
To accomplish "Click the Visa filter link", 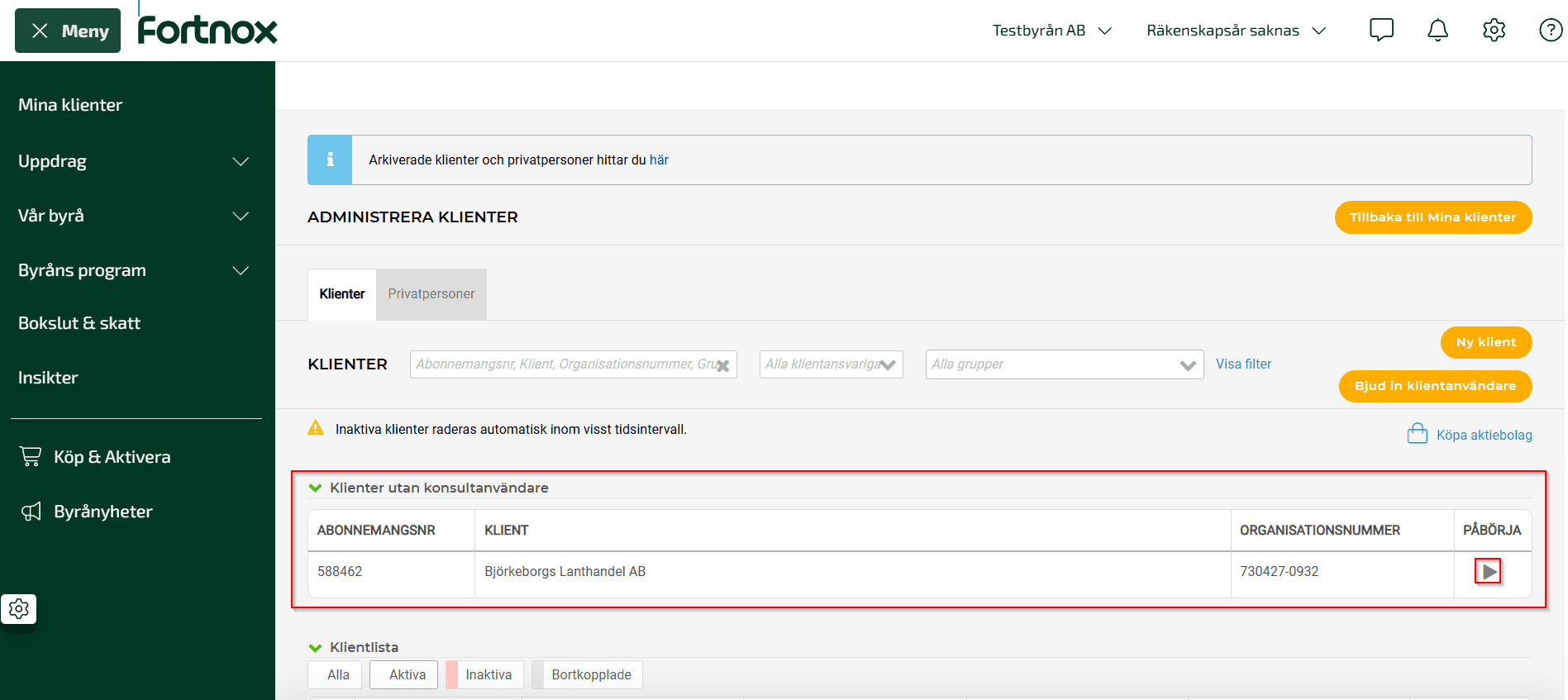I will point(1243,364).
